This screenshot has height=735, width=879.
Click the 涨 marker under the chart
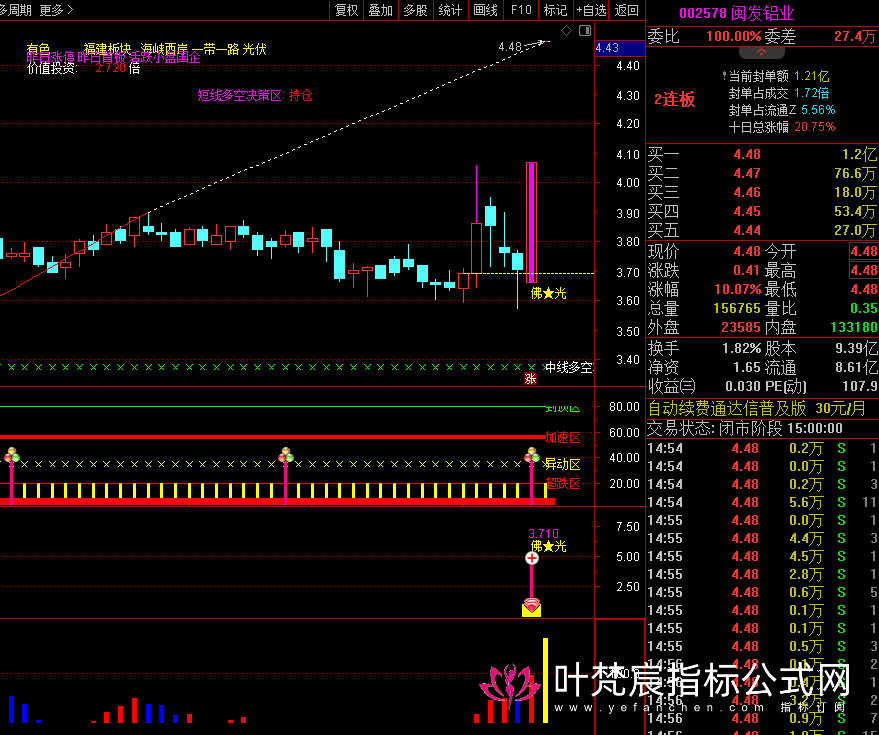tap(530, 379)
